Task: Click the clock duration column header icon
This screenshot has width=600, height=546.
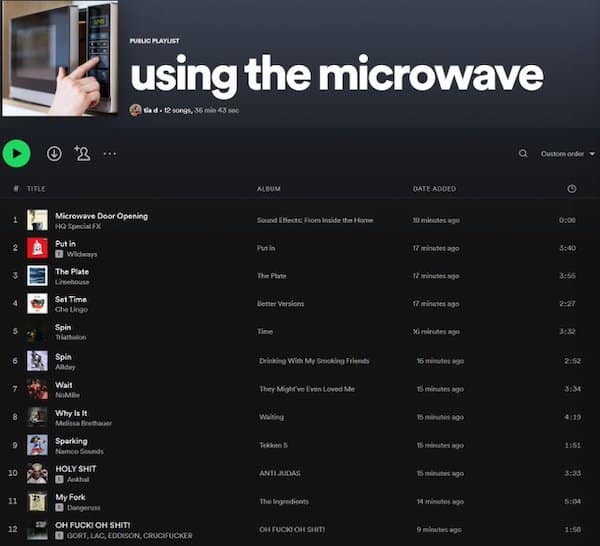Action: pos(571,188)
